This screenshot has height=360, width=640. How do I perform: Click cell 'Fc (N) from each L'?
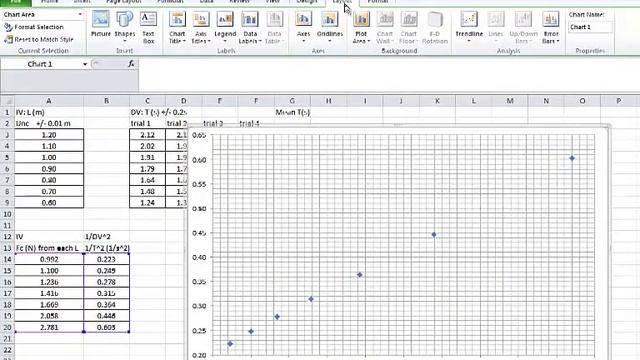(49, 248)
